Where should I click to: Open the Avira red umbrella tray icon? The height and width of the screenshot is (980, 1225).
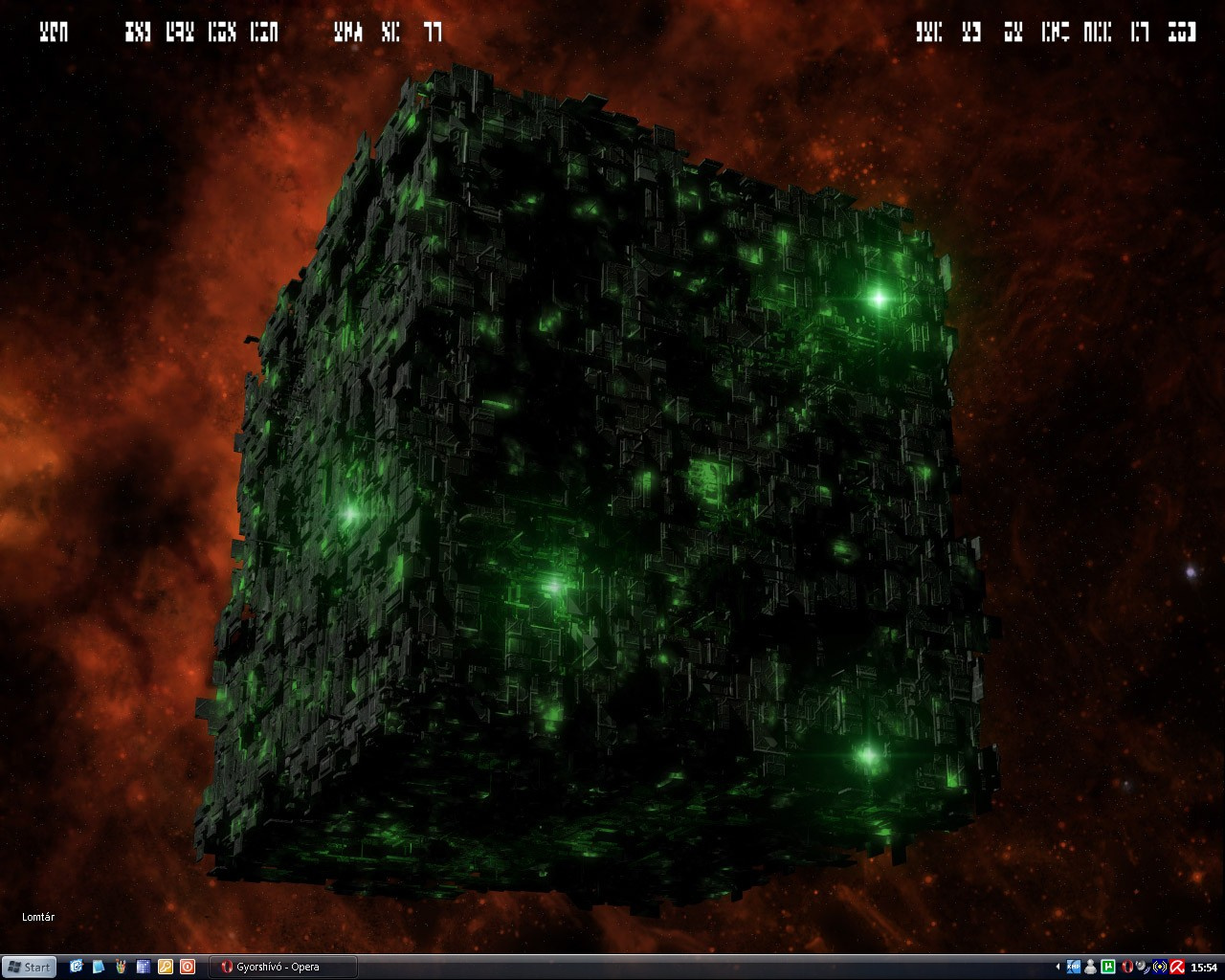click(1177, 967)
